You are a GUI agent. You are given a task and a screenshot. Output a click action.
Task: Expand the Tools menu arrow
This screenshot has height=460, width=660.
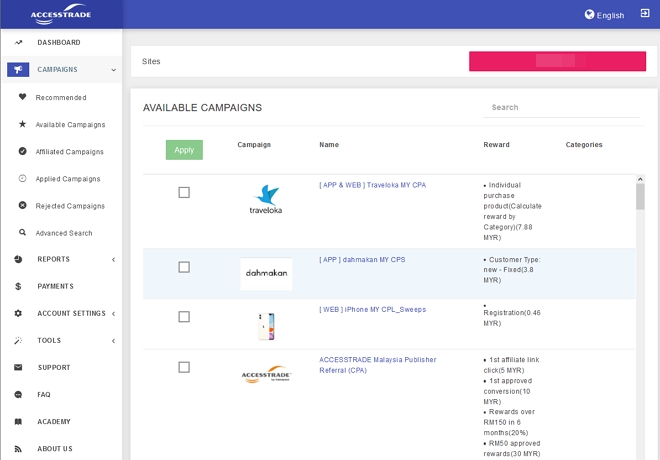coord(114,340)
